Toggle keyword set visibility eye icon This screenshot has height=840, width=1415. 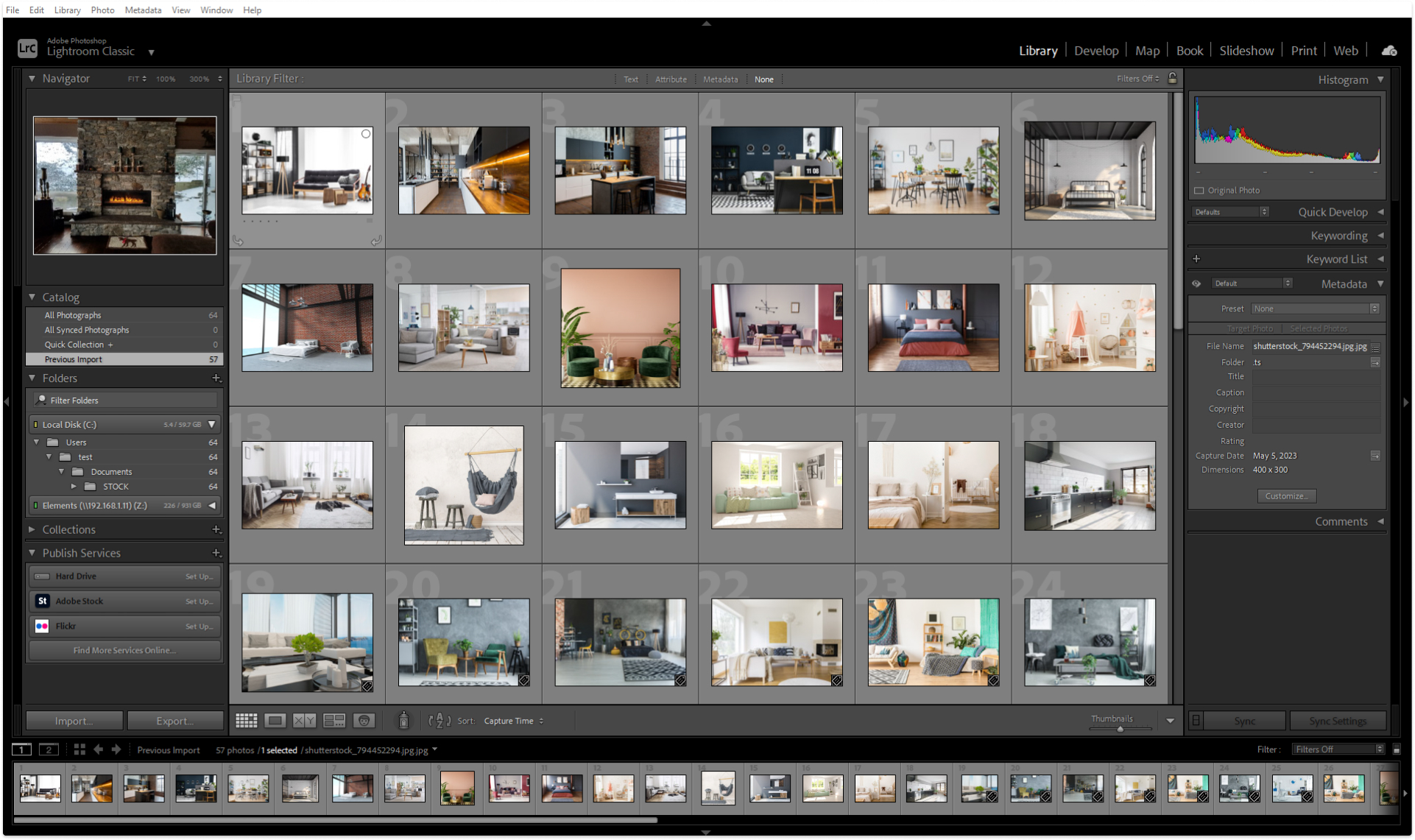pos(1196,283)
